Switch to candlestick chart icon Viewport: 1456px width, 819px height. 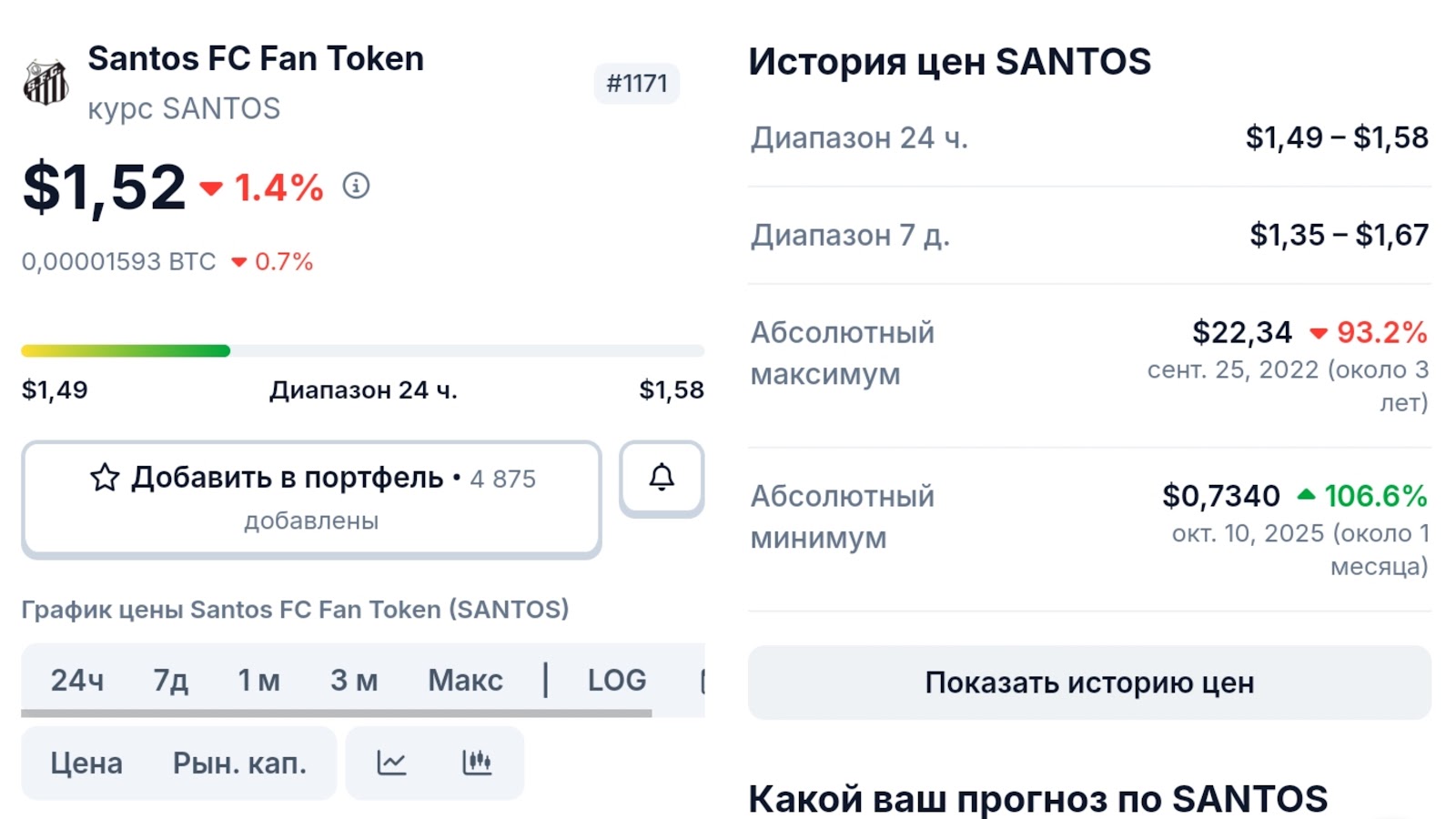[479, 763]
